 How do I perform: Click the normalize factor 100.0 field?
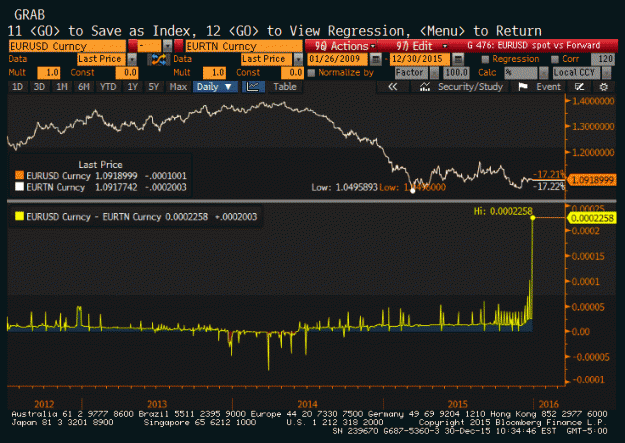(456, 73)
